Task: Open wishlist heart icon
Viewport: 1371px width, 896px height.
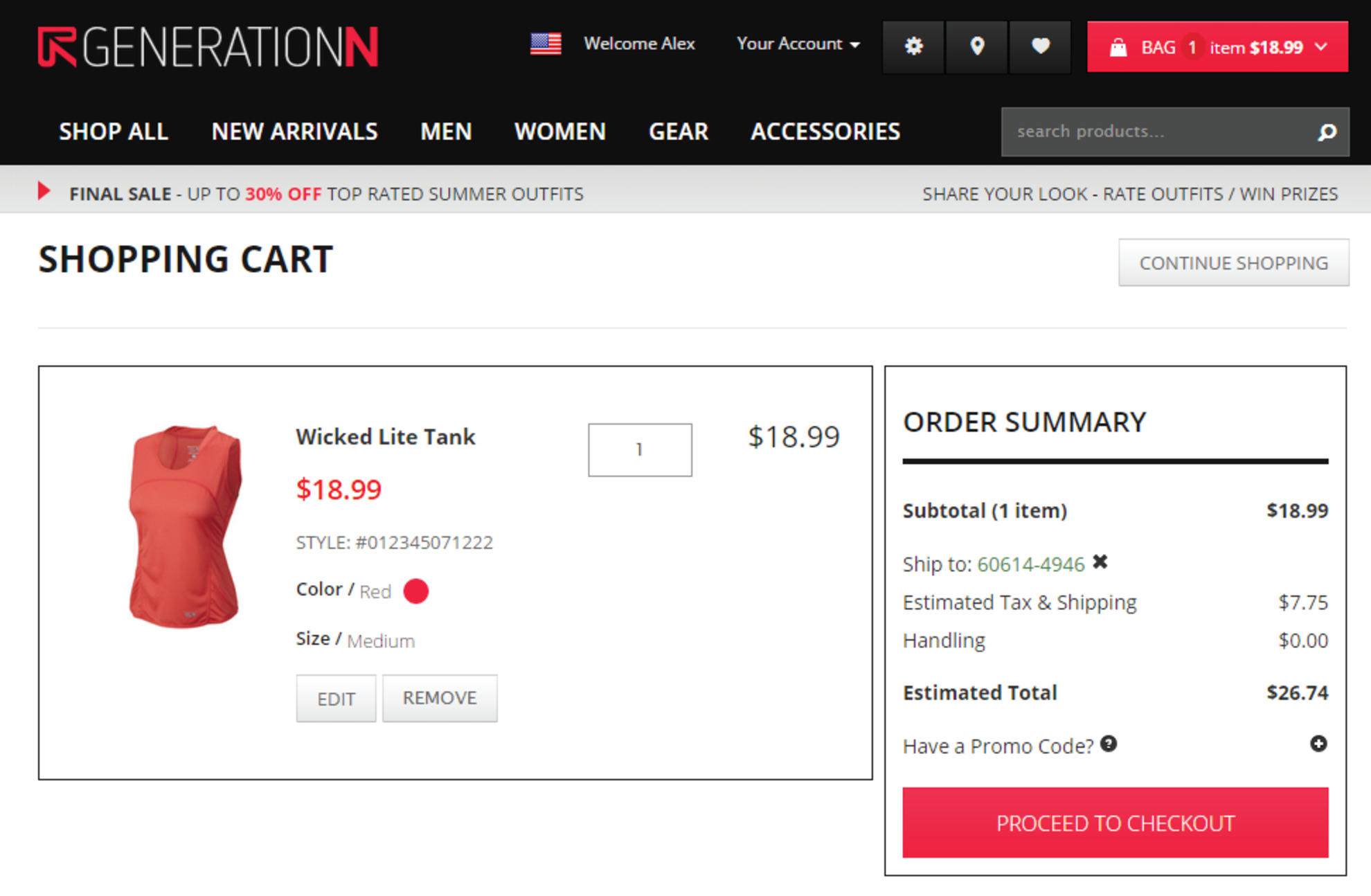Action: (1040, 46)
